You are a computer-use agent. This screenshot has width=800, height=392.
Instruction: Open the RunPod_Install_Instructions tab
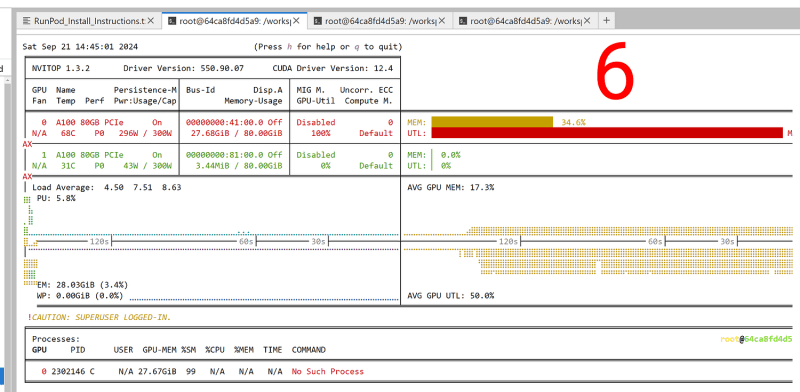[x=89, y=21]
